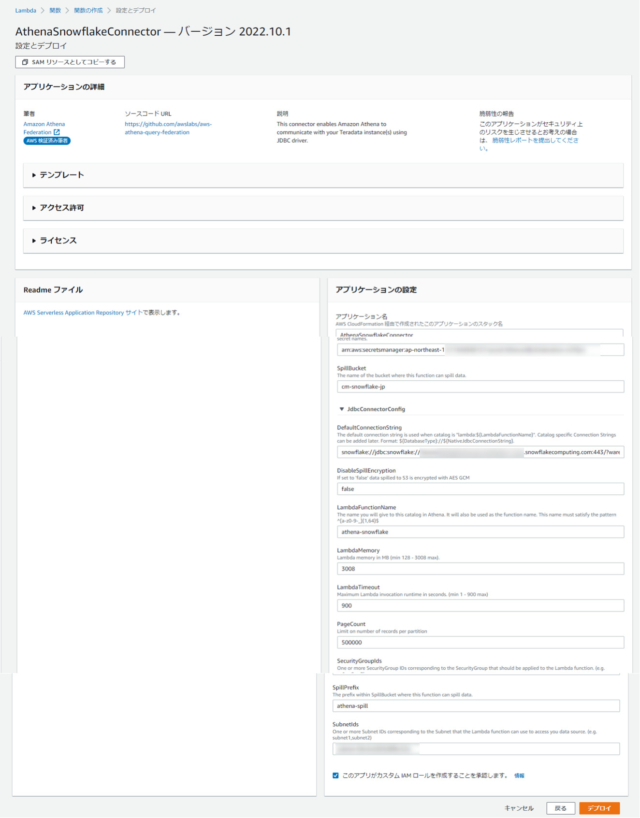Click the アプリケーションの設定 heading

376,290
